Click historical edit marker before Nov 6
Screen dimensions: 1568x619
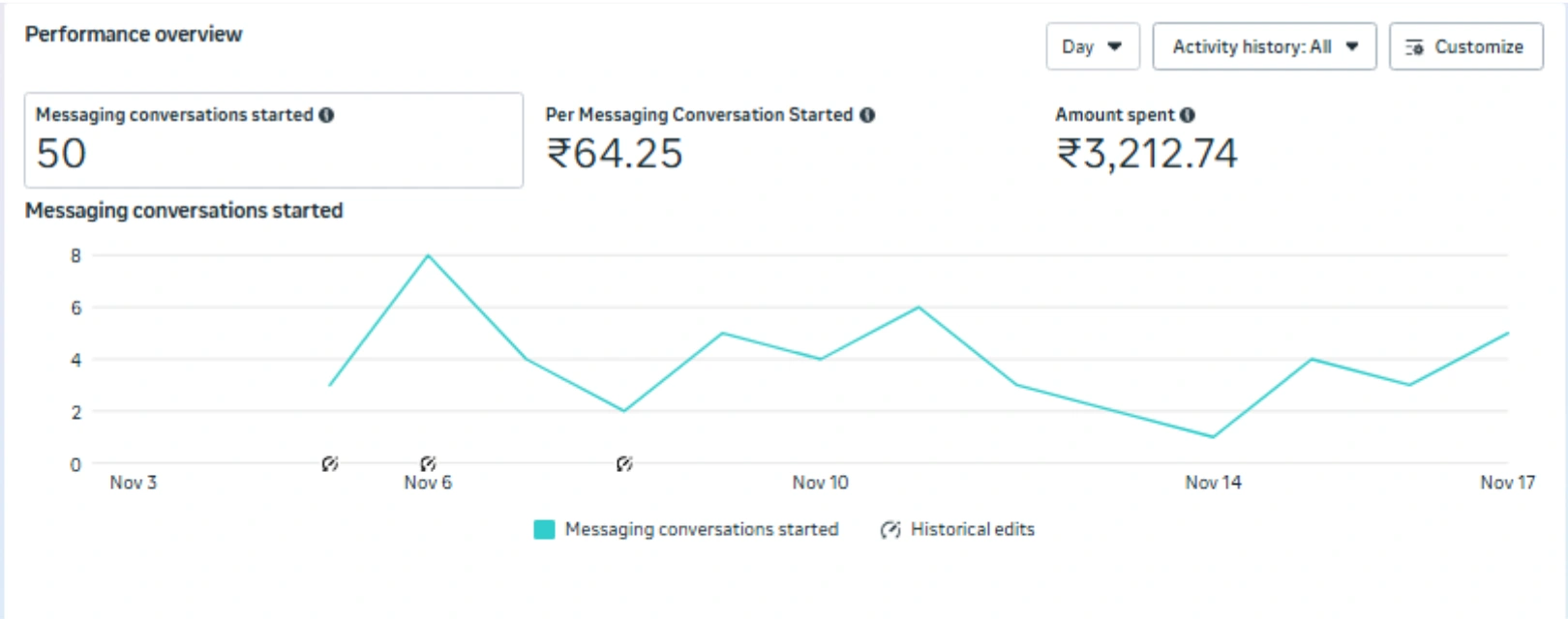point(330,464)
